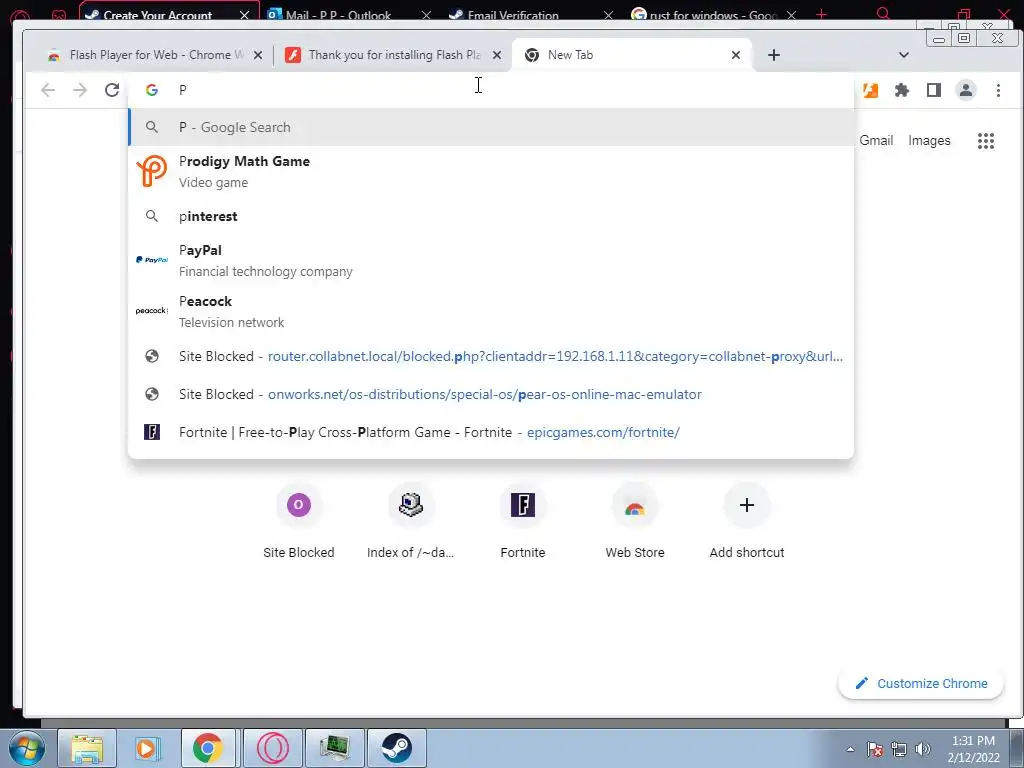The height and width of the screenshot is (768, 1024).
Task: Open the monitor-icon app on taskbar
Action: (334, 748)
